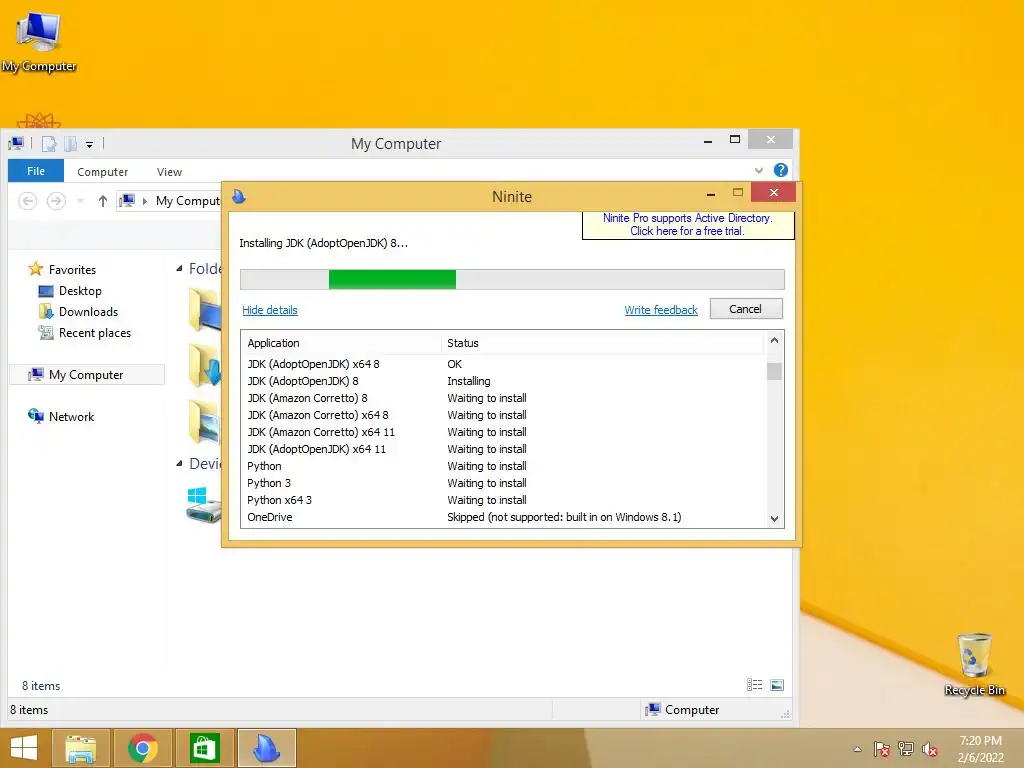Cancel the Ninite installation

pyautogui.click(x=746, y=309)
